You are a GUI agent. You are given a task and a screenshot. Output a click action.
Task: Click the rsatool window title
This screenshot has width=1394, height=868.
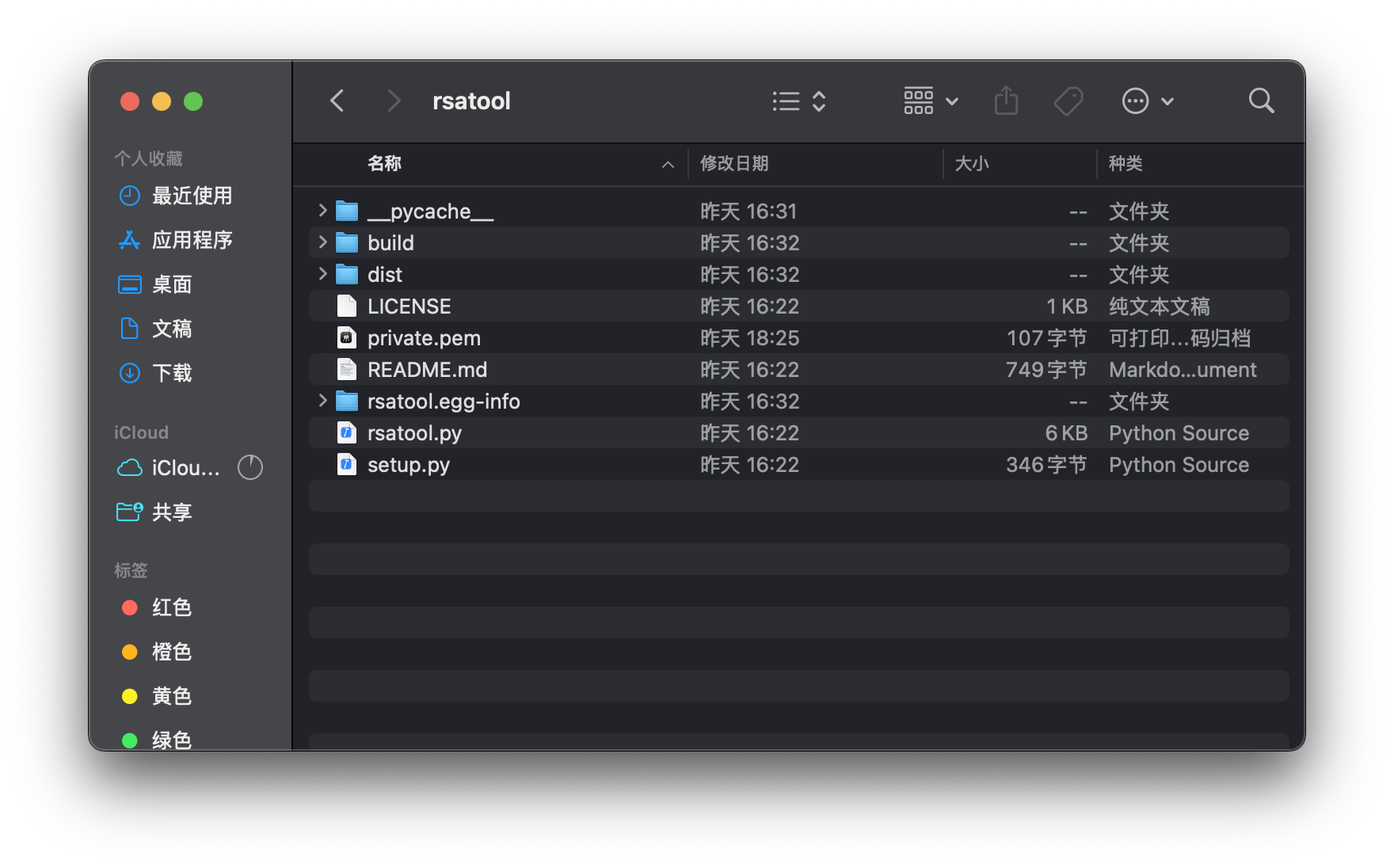[x=471, y=101]
